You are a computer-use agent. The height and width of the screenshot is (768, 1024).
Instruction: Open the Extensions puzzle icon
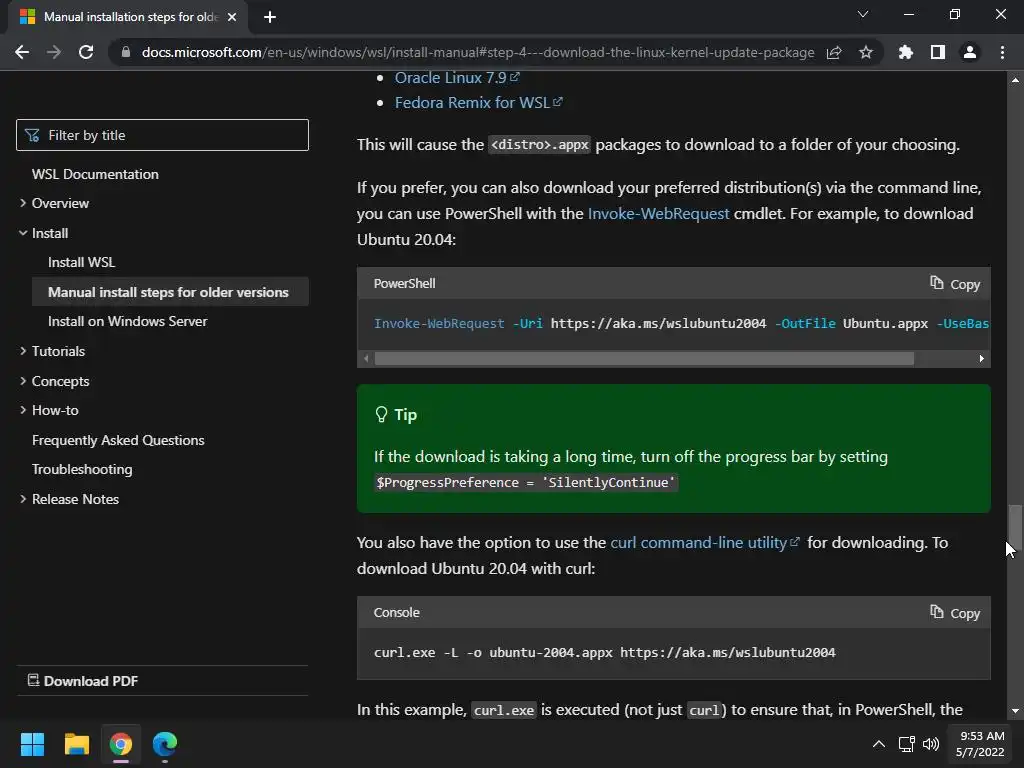pyautogui.click(x=906, y=52)
